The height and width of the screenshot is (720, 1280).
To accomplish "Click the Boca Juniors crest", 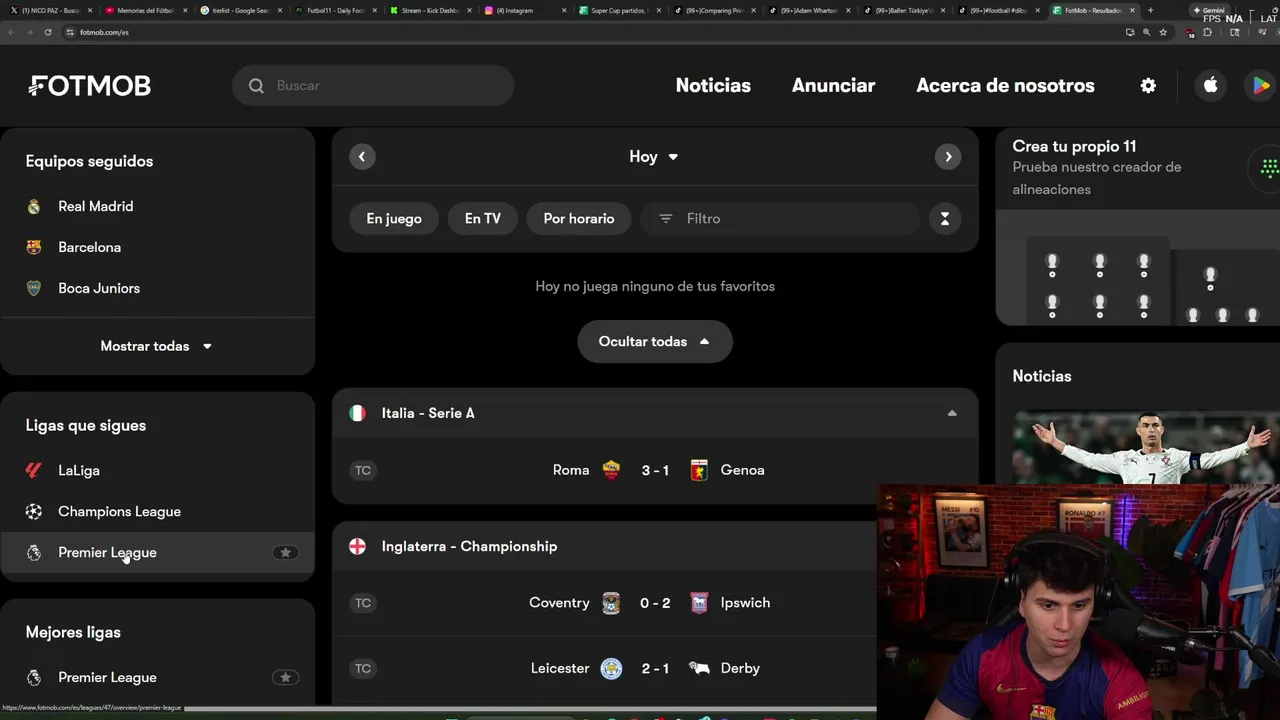I will click(x=34, y=289).
